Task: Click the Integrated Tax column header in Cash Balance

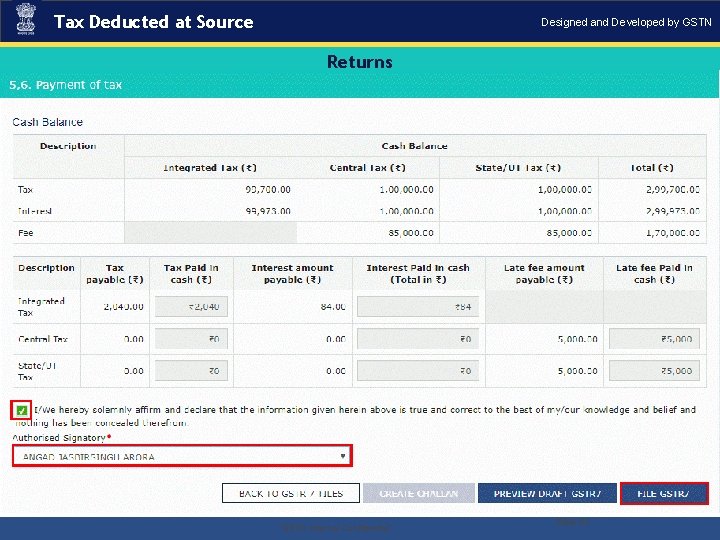Action: pyautogui.click(x=210, y=168)
